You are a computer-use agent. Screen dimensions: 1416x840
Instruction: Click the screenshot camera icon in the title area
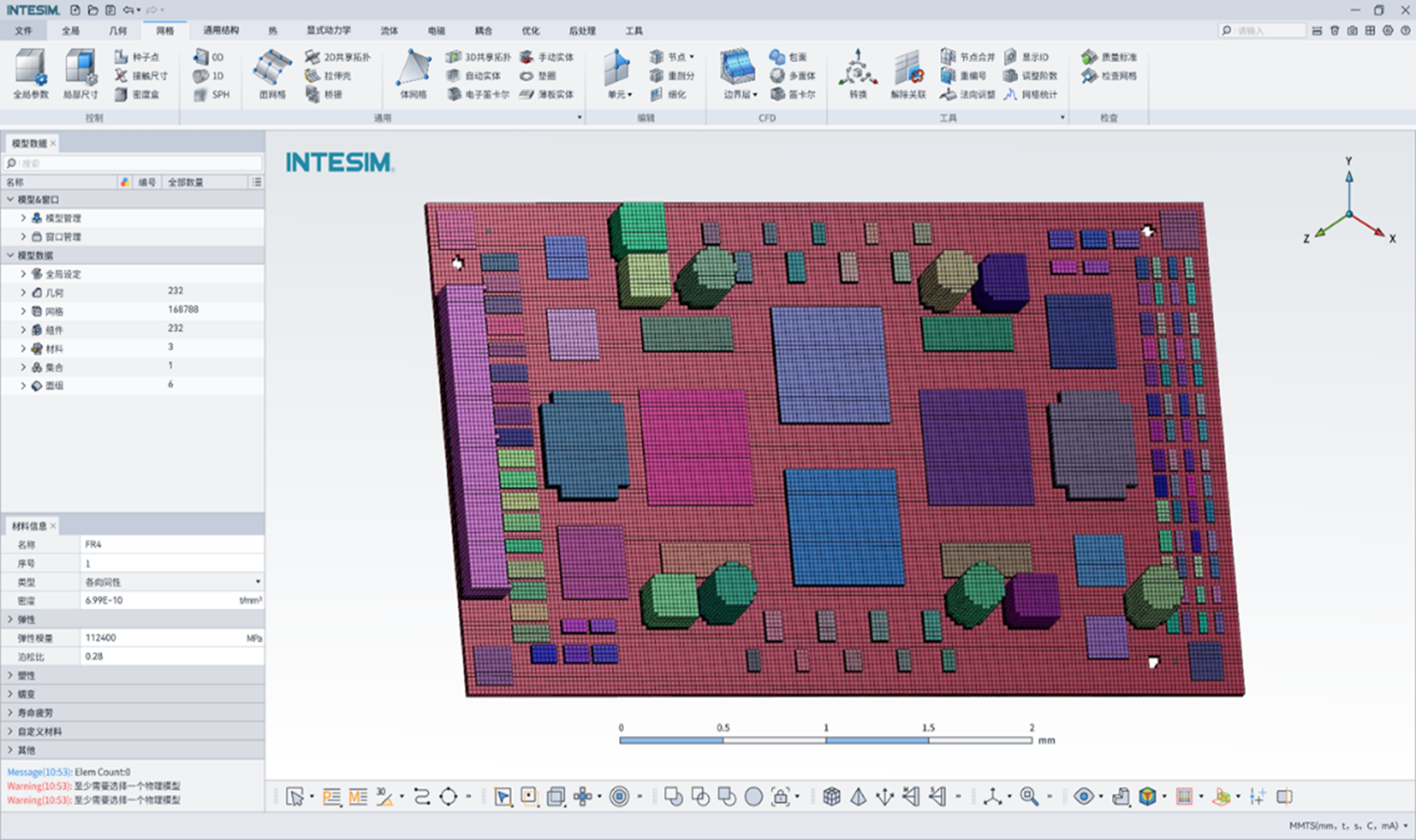click(x=1352, y=30)
